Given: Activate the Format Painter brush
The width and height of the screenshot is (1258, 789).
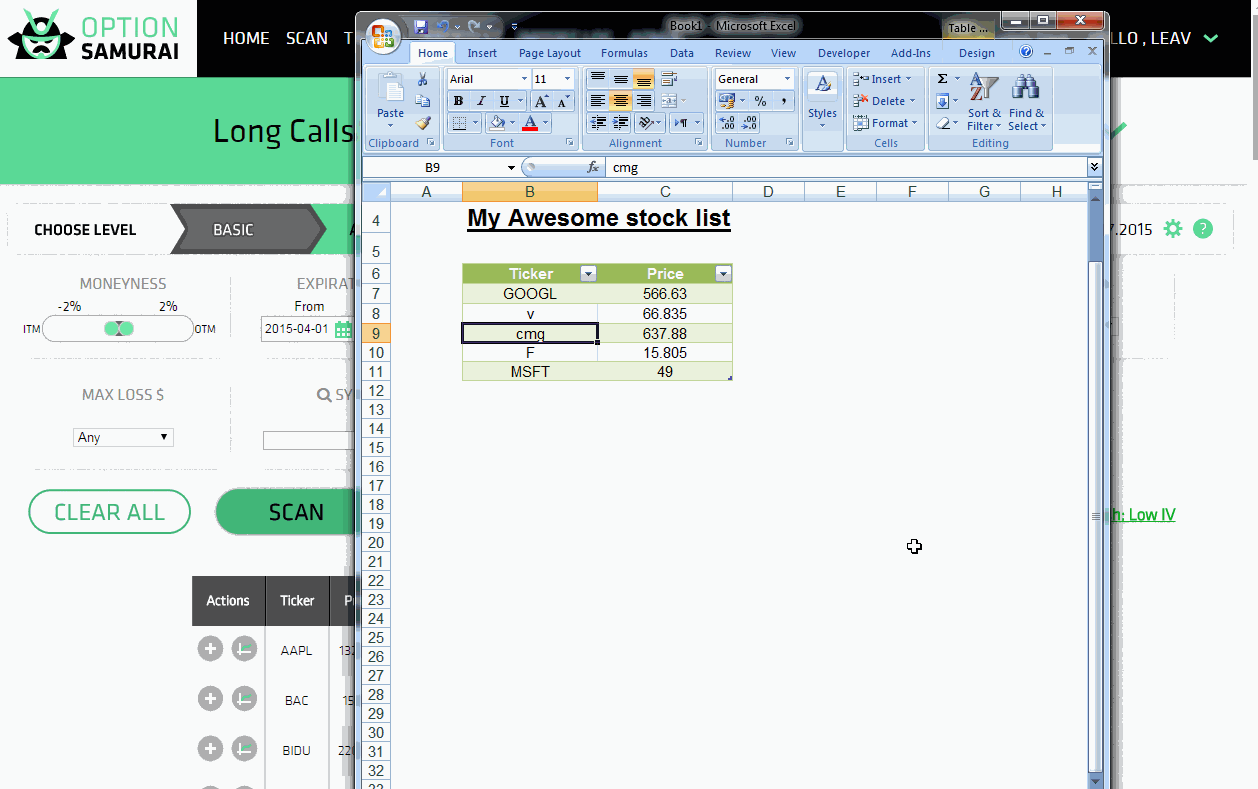Looking at the screenshot, I should click(x=423, y=123).
